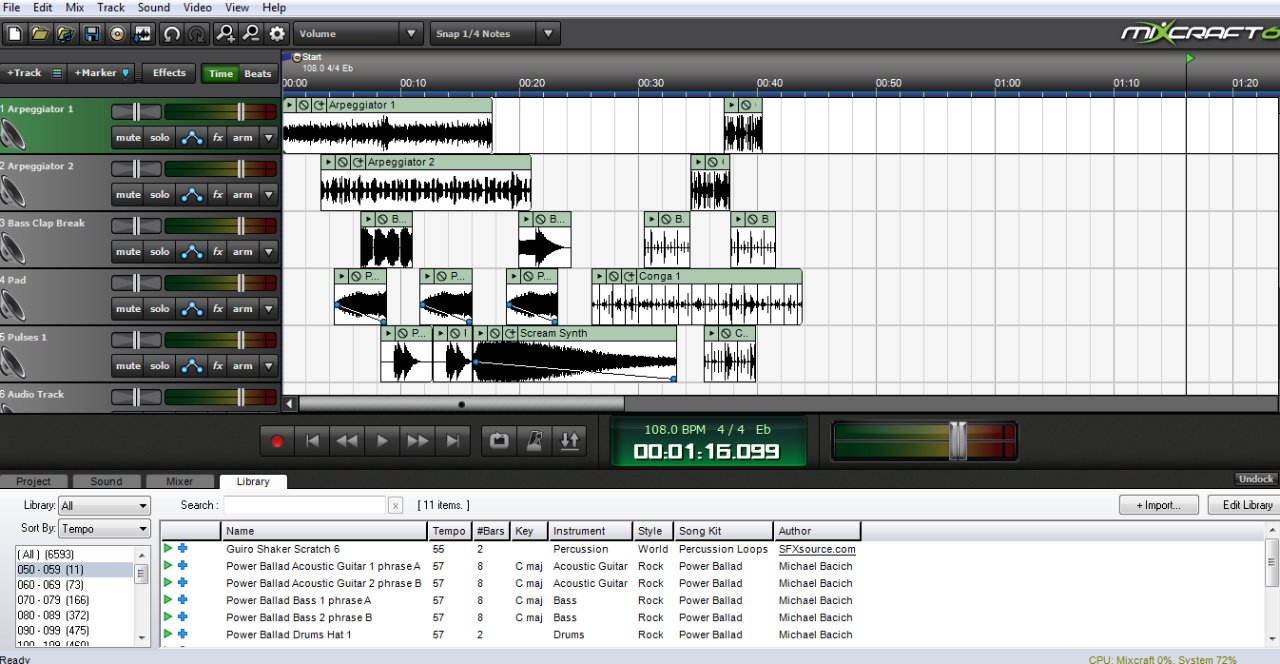Screen dimensions: 1280x664
Task: Open the Snap 1/4 Notes dropdown
Action: click(x=548, y=33)
